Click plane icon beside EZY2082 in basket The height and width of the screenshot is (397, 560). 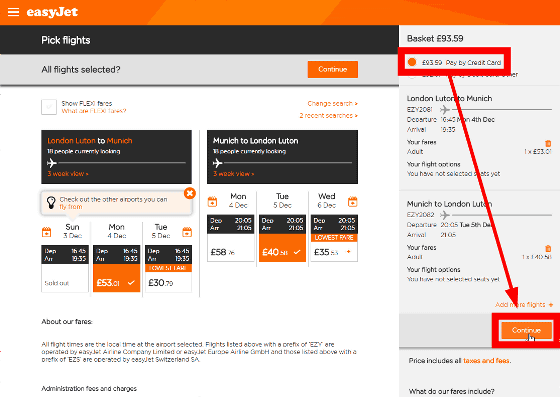445,215
